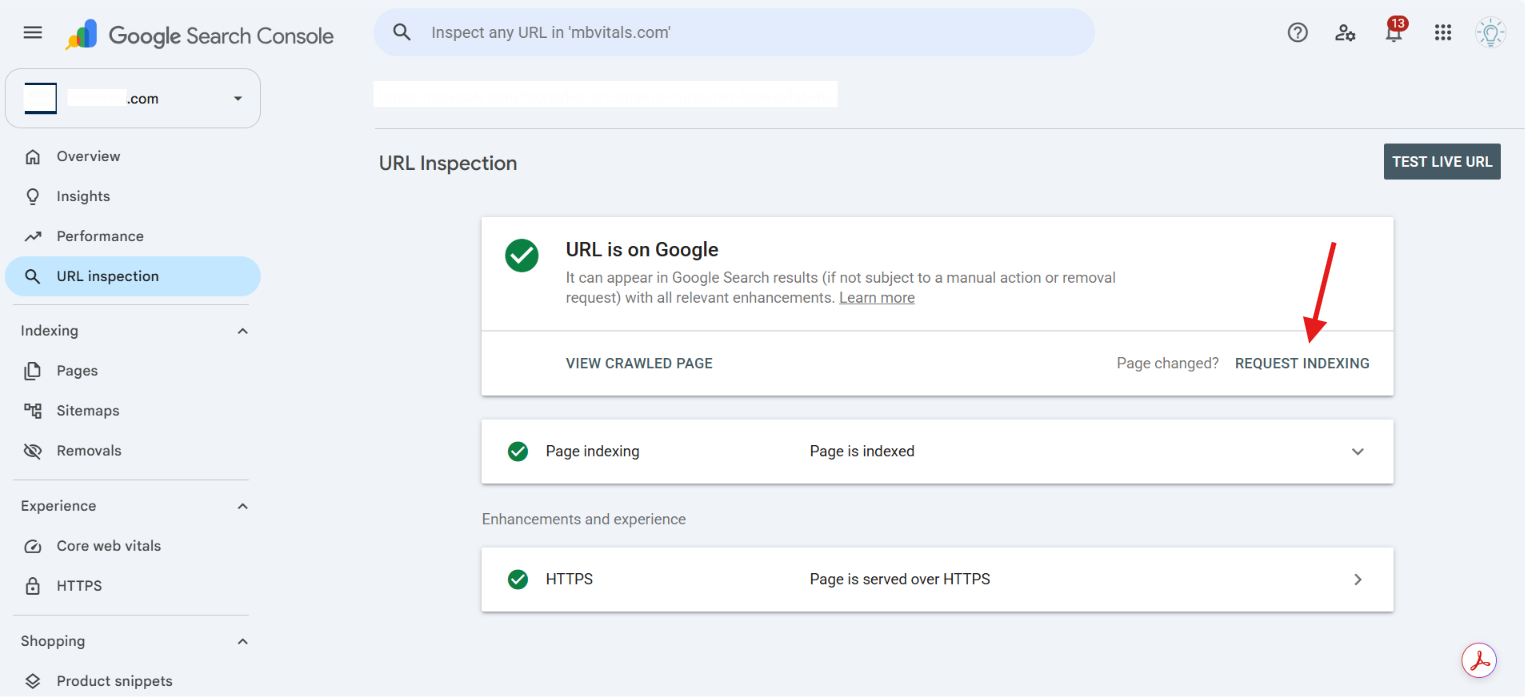
Task: Open the Google apps grid
Action: point(1442,33)
